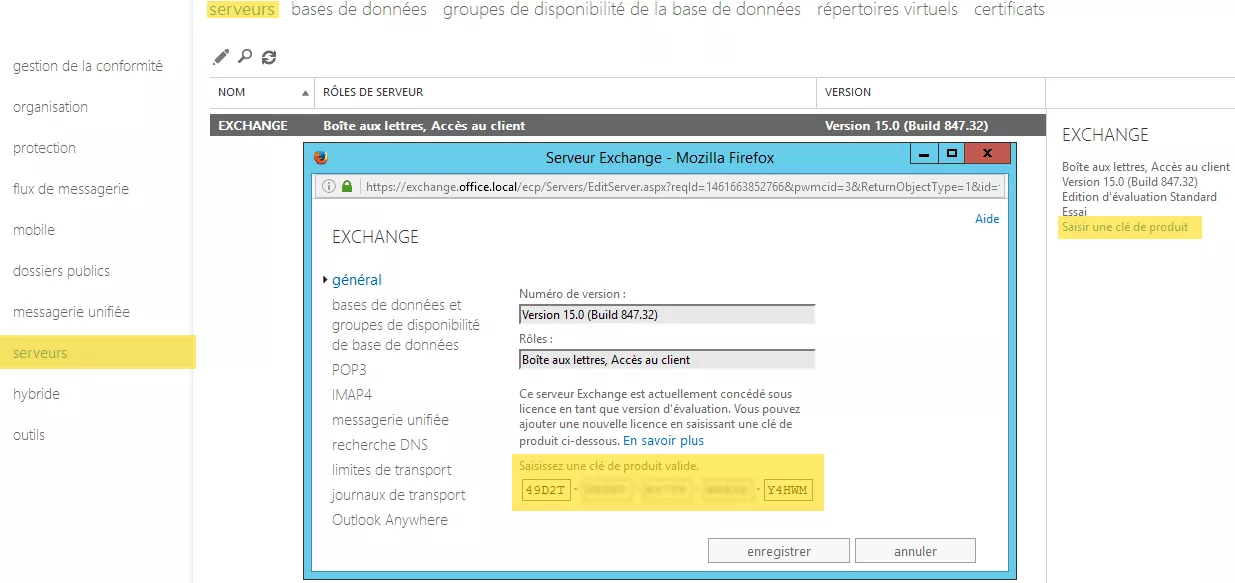1235x583 pixels.
Task: Select messagerie unifiée in left sidebar
Action: click(71, 312)
